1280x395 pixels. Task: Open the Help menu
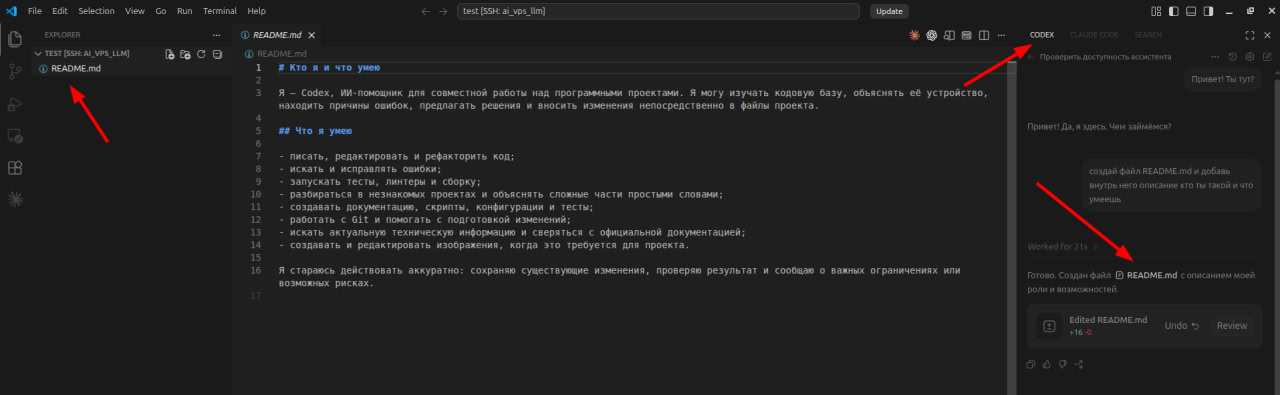[x=257, y=11]
